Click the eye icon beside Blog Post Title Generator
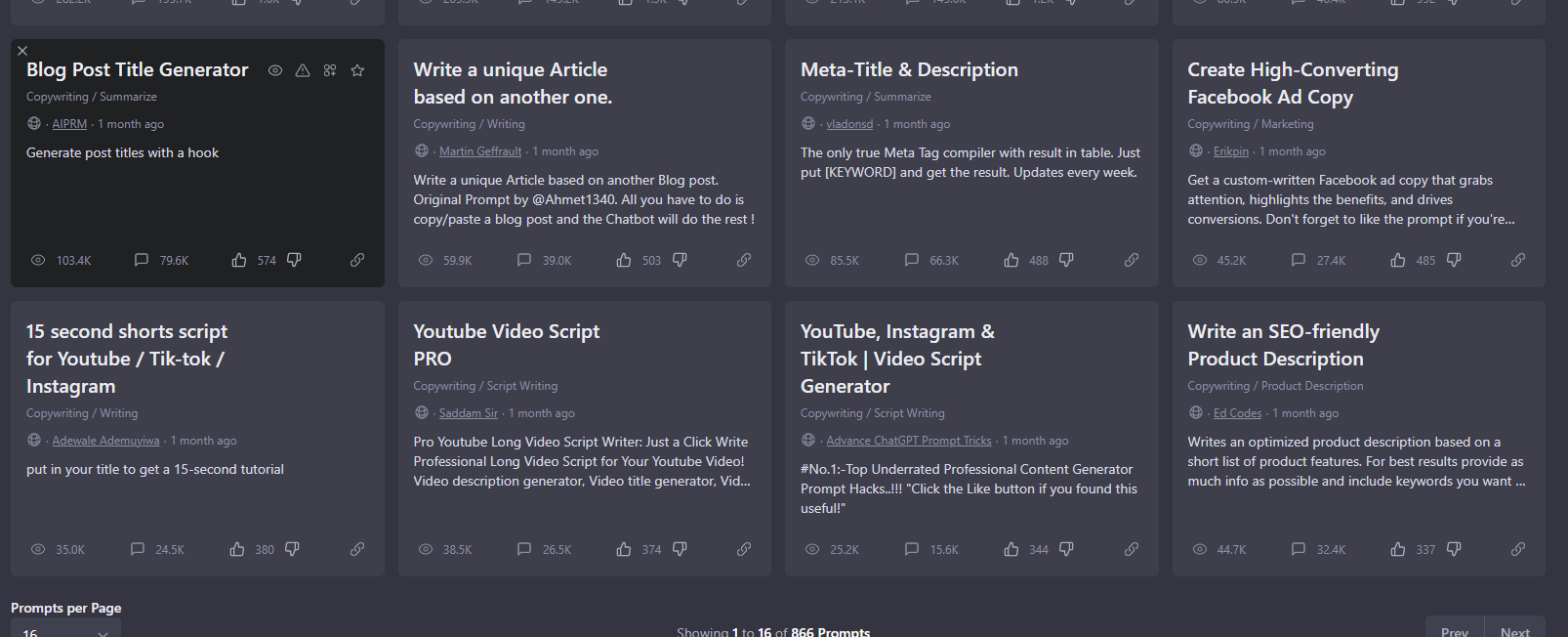The image size is (1568, 637). pos(275,70)
